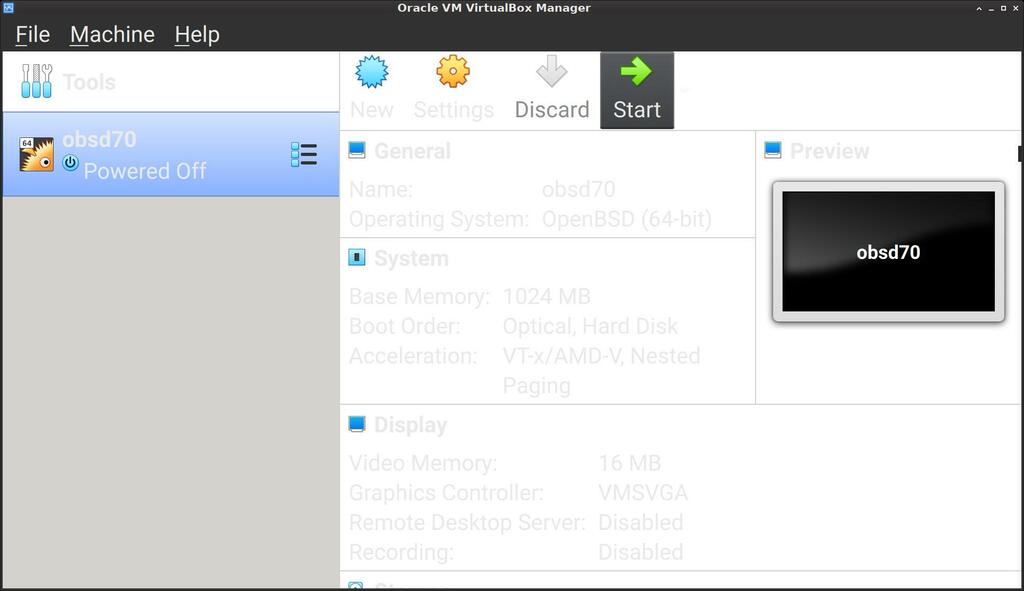Click the VirtualBox window menu icon in title bar
Screen dimensions: 1024x591
click(x=8, y=8)
